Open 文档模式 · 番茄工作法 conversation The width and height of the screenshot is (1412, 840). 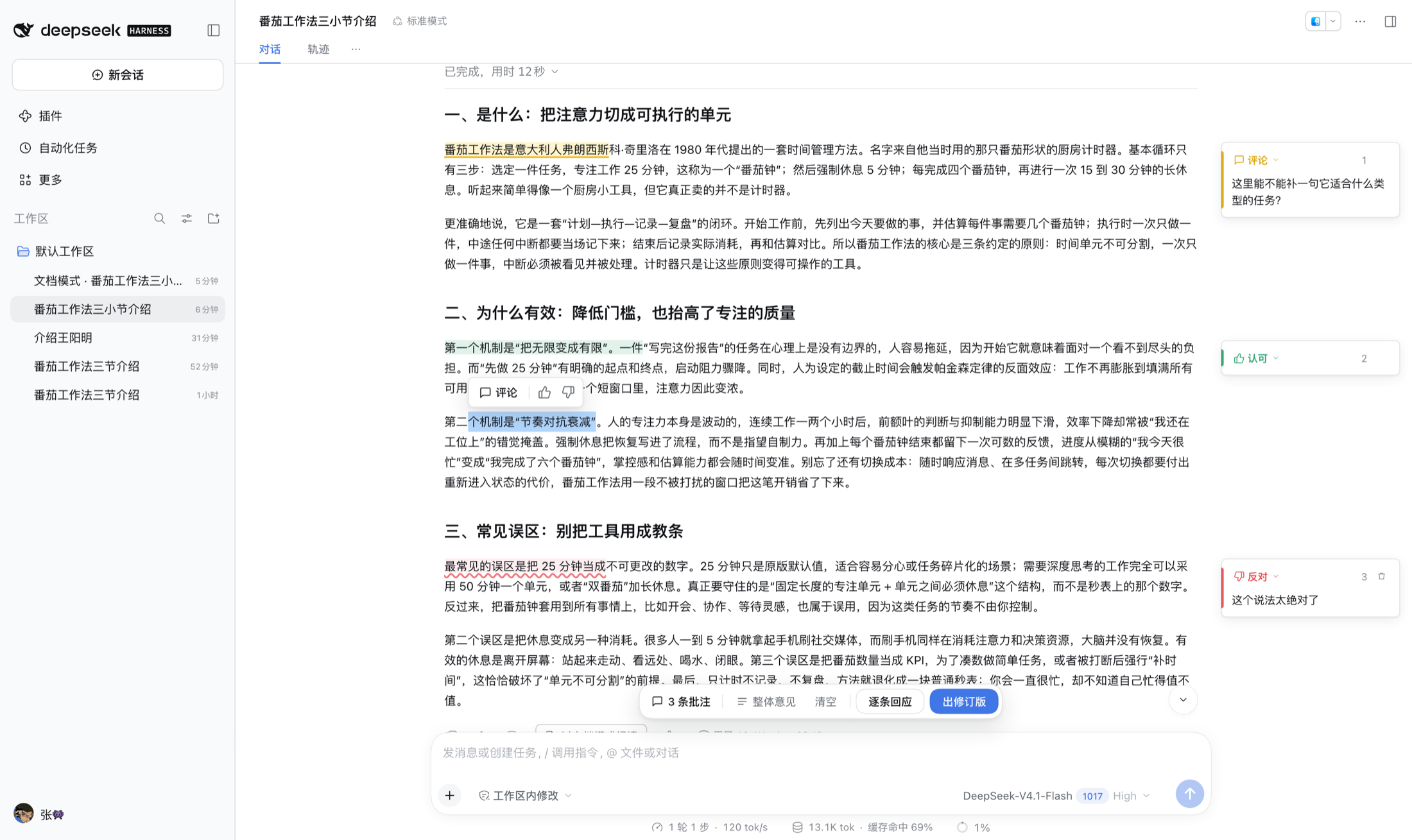coord(117,281)
